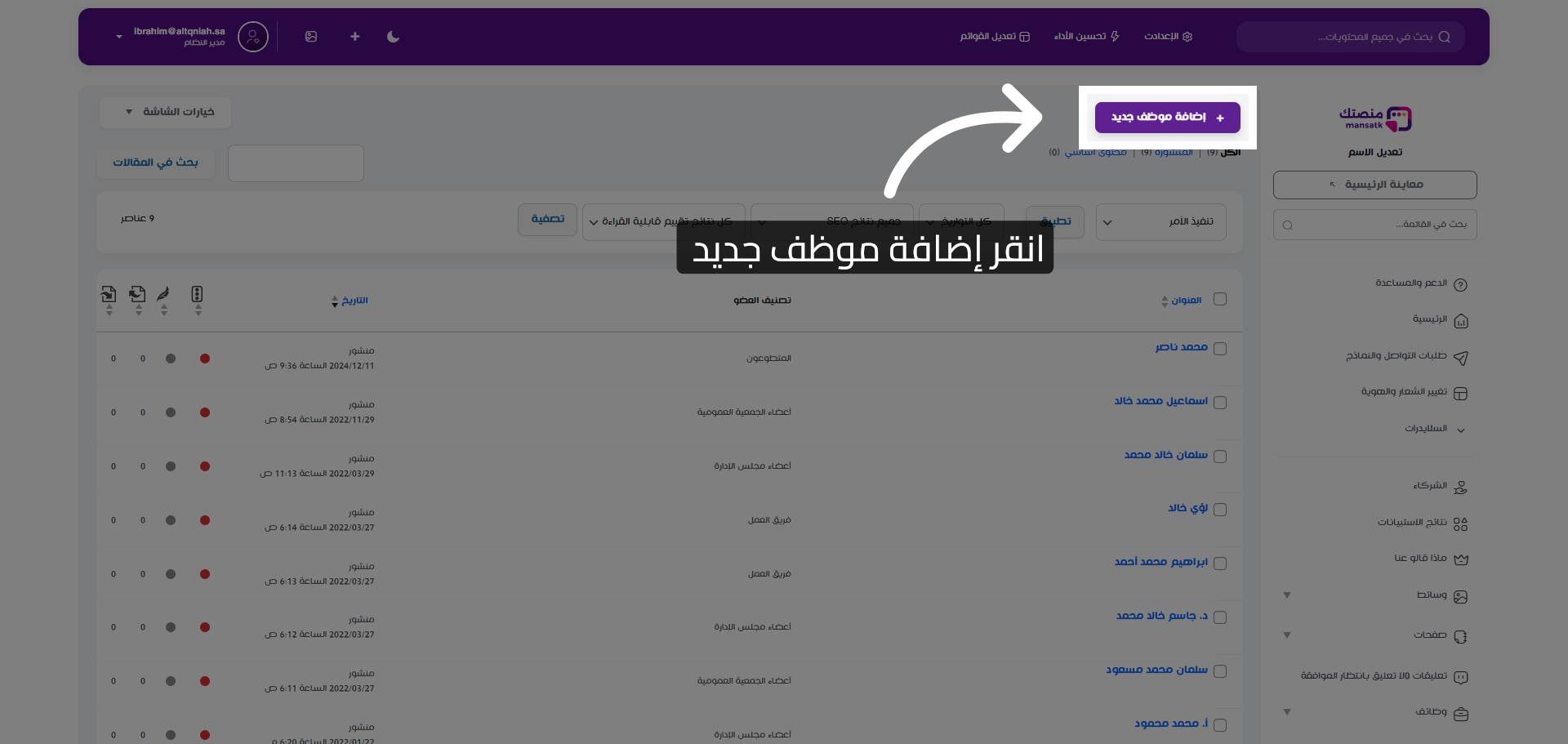Image resolution: width=1568 pixels, height=744 pixels.
Task: Check the checkbox next to محمد ناصر
Action: pyautogui.click(x=1220, y=348)
